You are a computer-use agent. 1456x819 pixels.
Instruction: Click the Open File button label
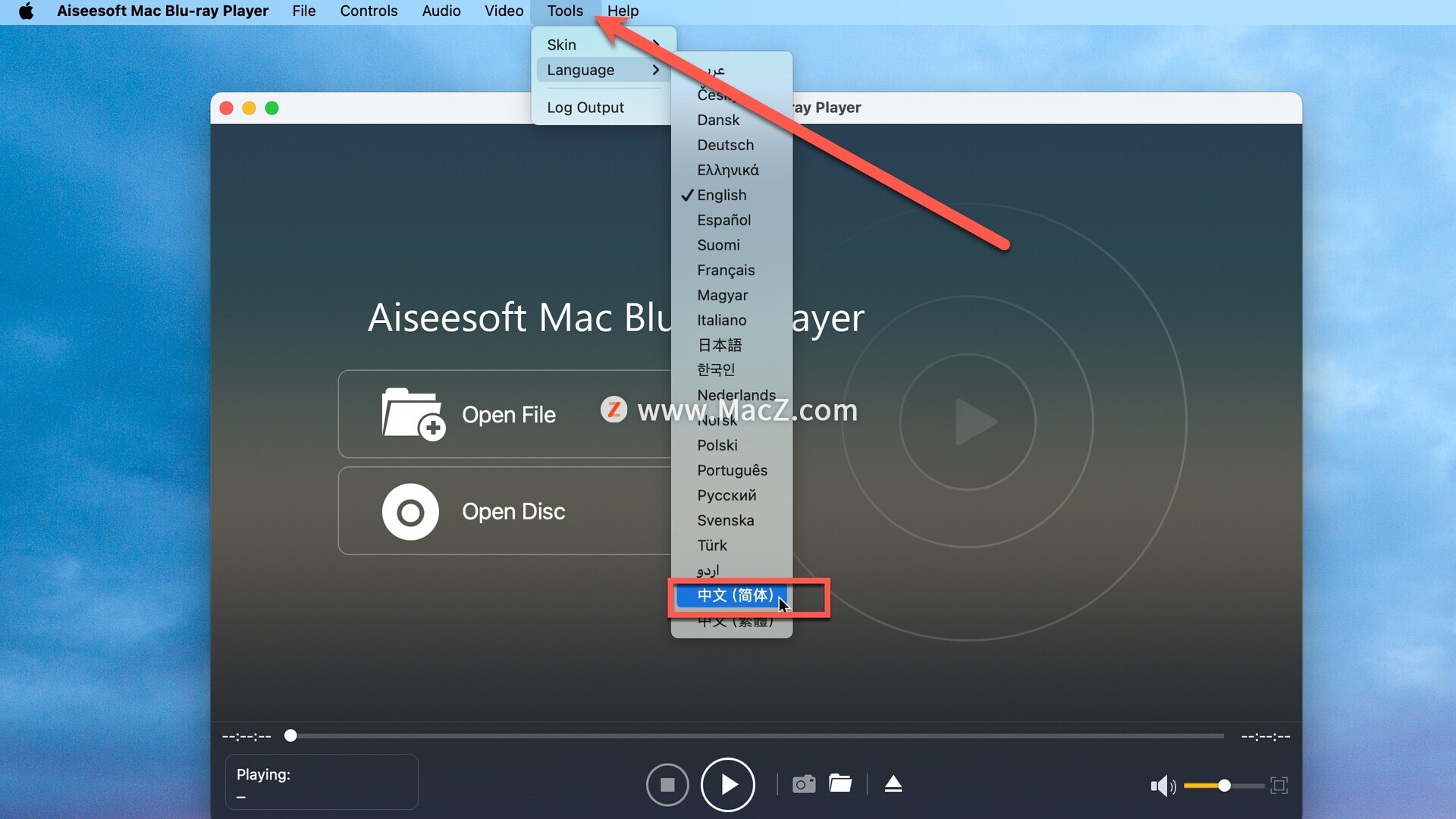click(x=509, y=415)
